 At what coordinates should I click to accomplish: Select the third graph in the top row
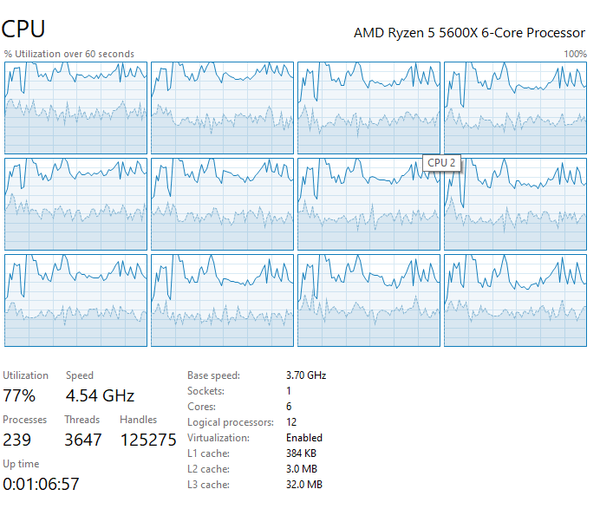pyautogui.click(x=369, y=107)
